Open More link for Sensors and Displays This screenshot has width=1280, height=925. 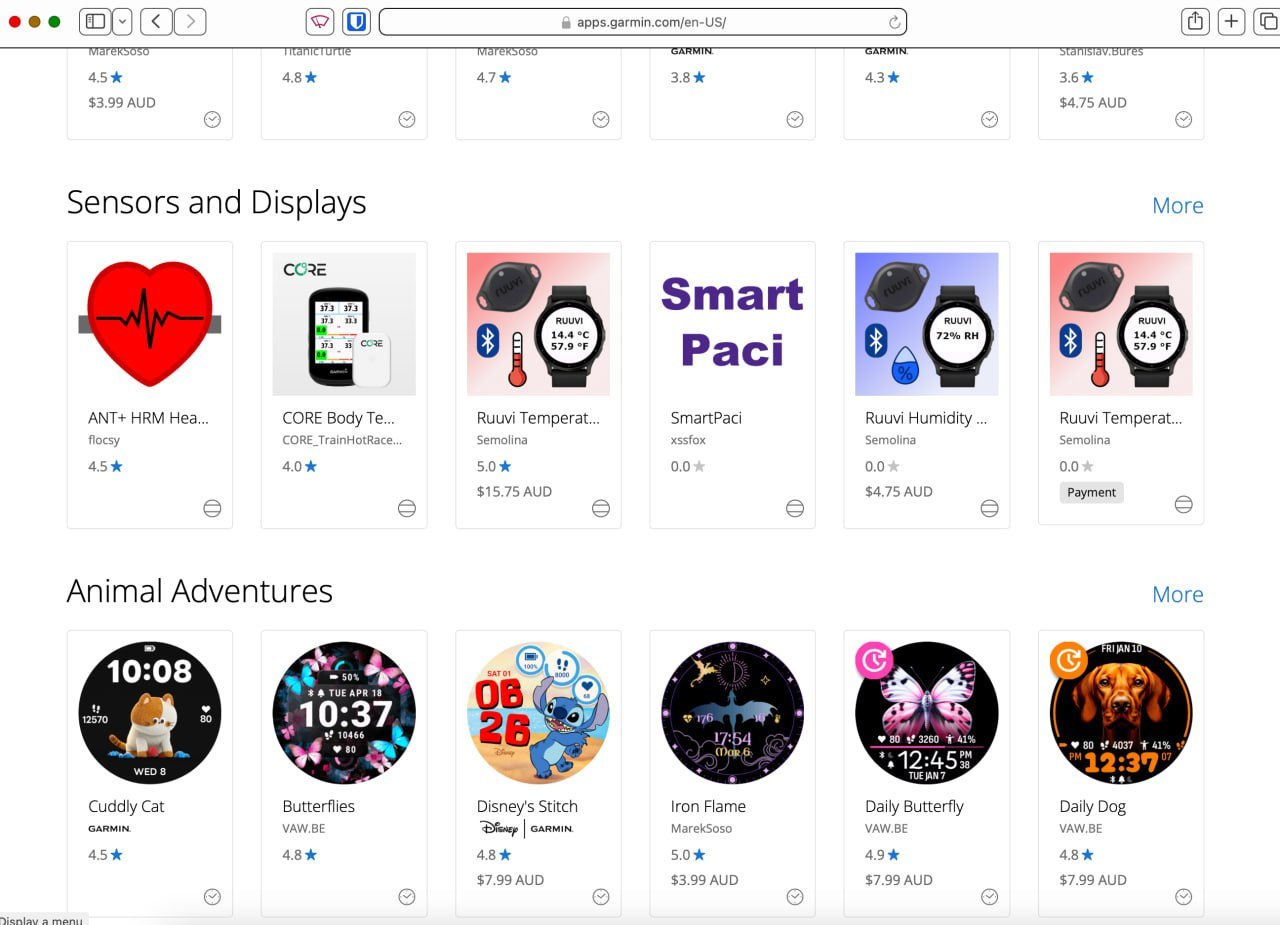1177,205
